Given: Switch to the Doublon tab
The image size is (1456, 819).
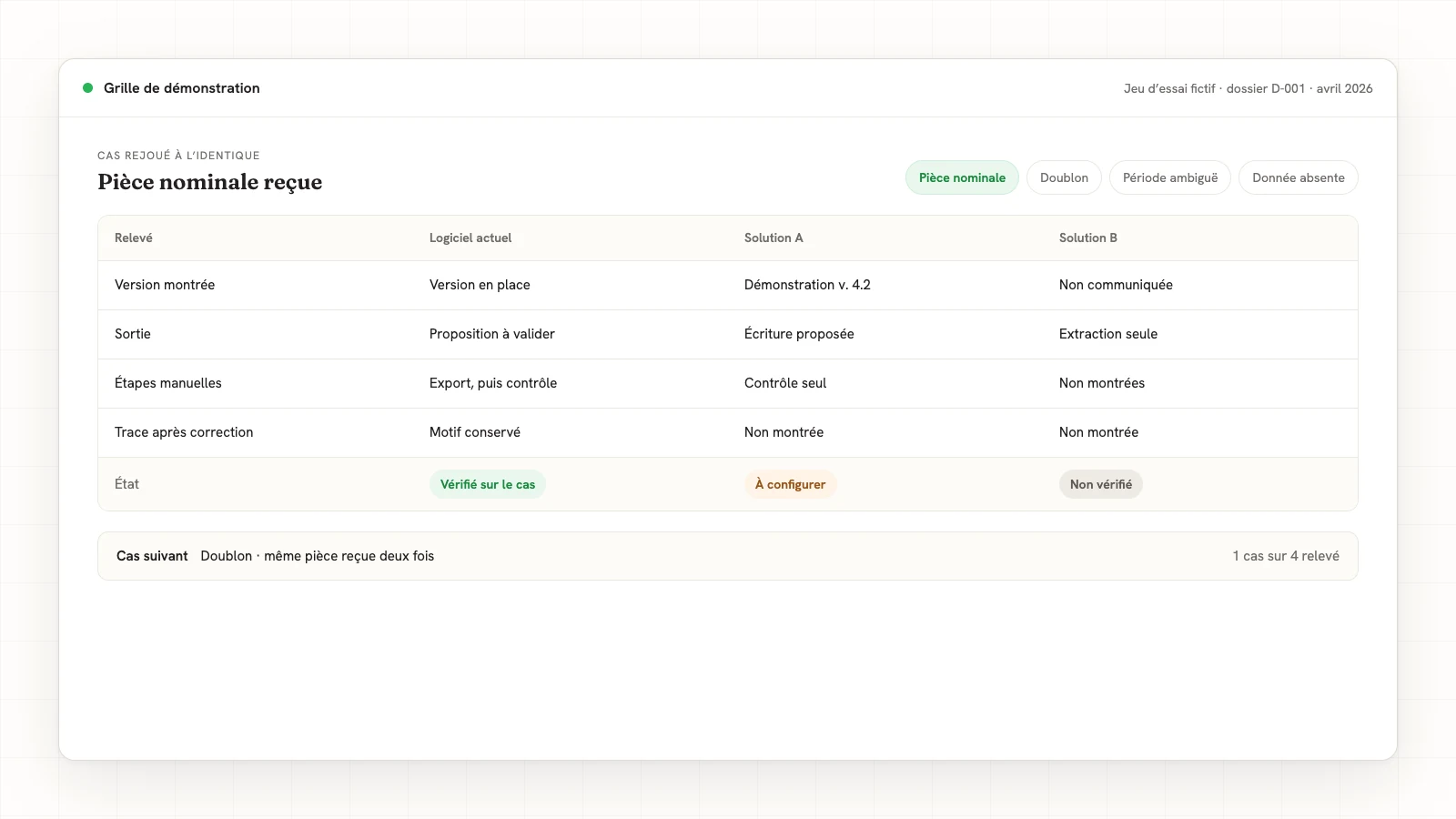Looking at the screenshot, I should click(x=1064, y=177).
